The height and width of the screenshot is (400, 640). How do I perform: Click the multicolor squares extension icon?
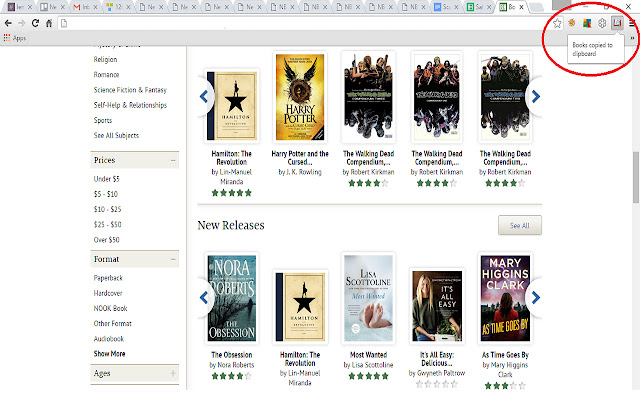587,23
